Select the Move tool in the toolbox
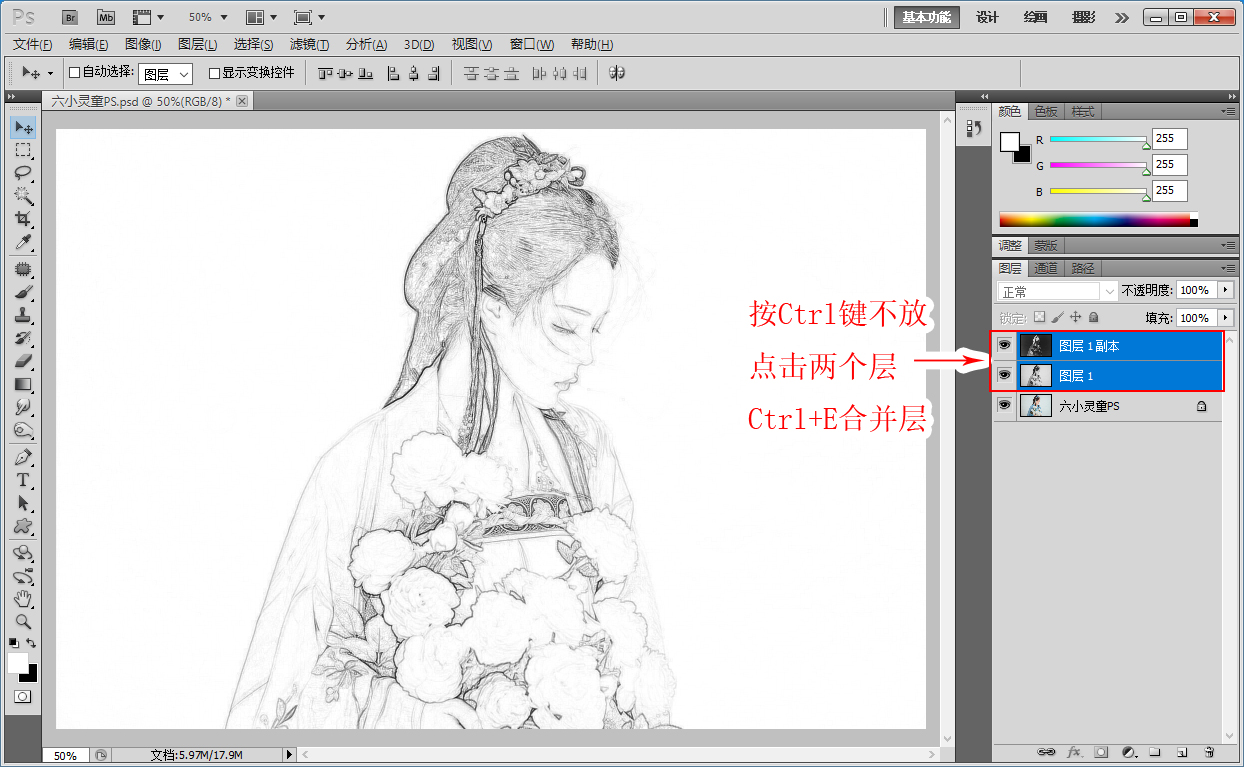Screen dimensions: 1244x767 click(x=23, y=128)
